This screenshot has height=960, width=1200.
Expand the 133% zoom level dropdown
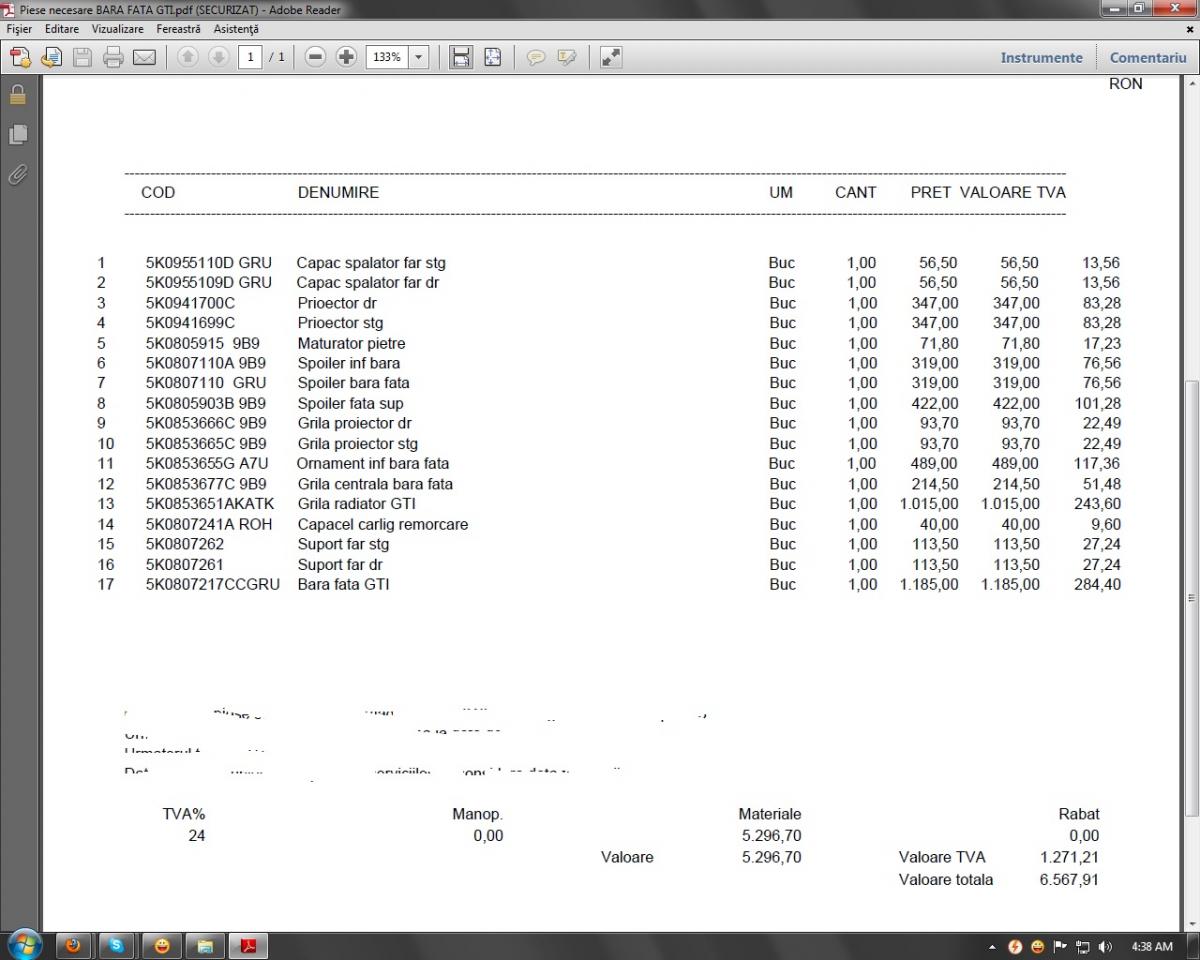point(418,58)
